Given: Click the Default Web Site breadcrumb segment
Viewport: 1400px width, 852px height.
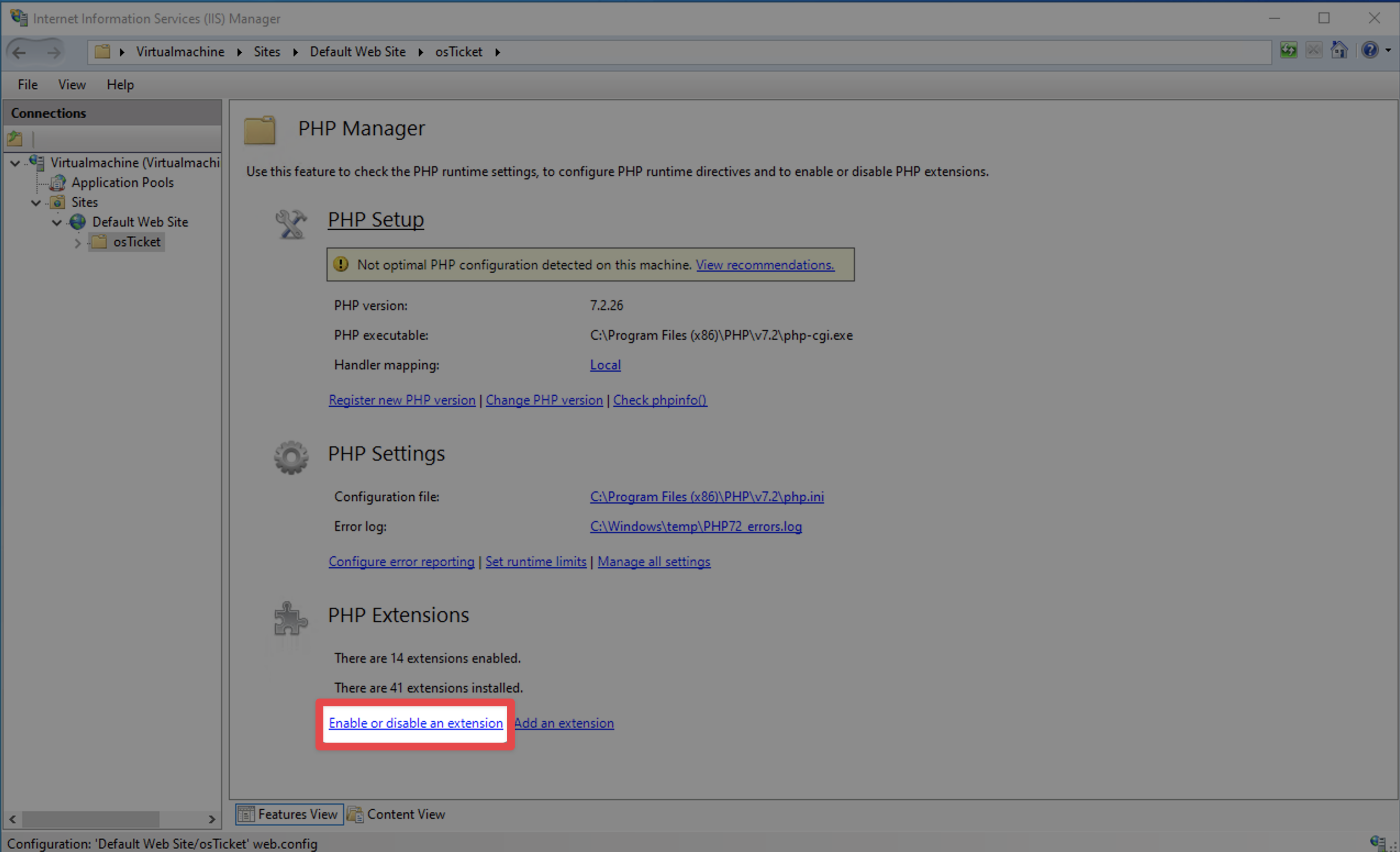Looking at the screenshot, I should click(357, 52).
